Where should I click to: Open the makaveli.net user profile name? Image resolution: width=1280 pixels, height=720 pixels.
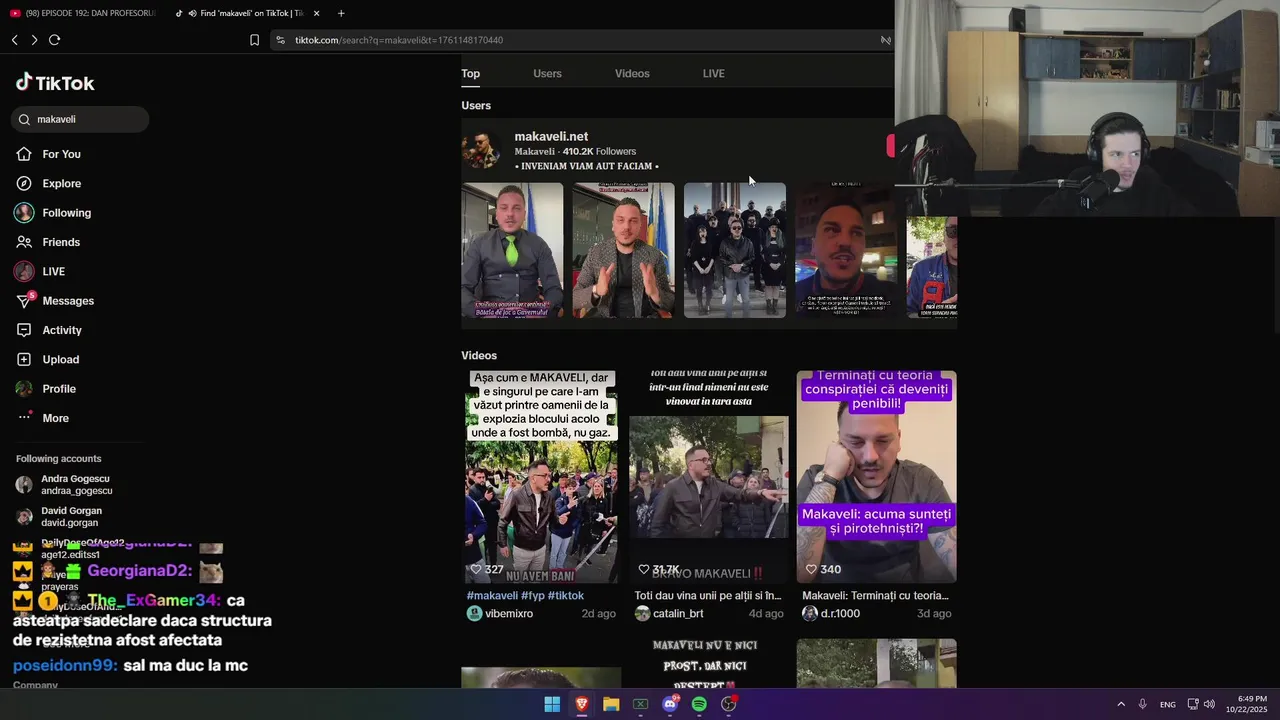[551, 136]
